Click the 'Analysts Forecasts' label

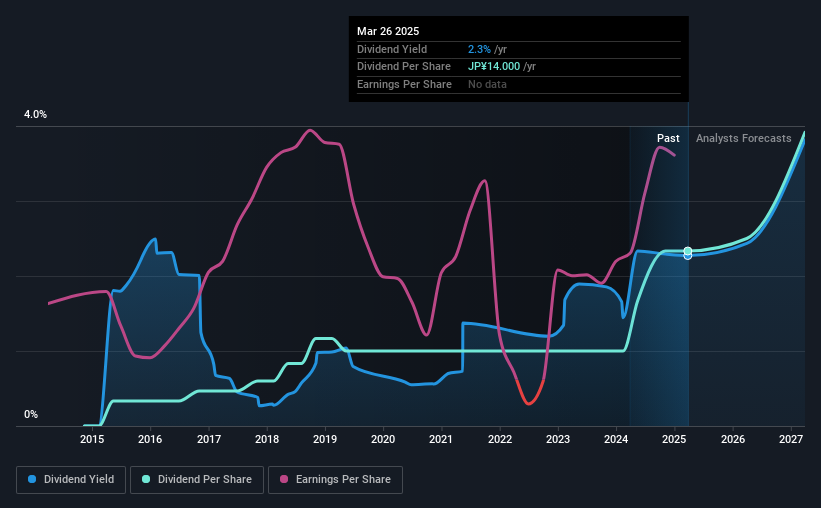pyautogui.click(x=744, y=138)
